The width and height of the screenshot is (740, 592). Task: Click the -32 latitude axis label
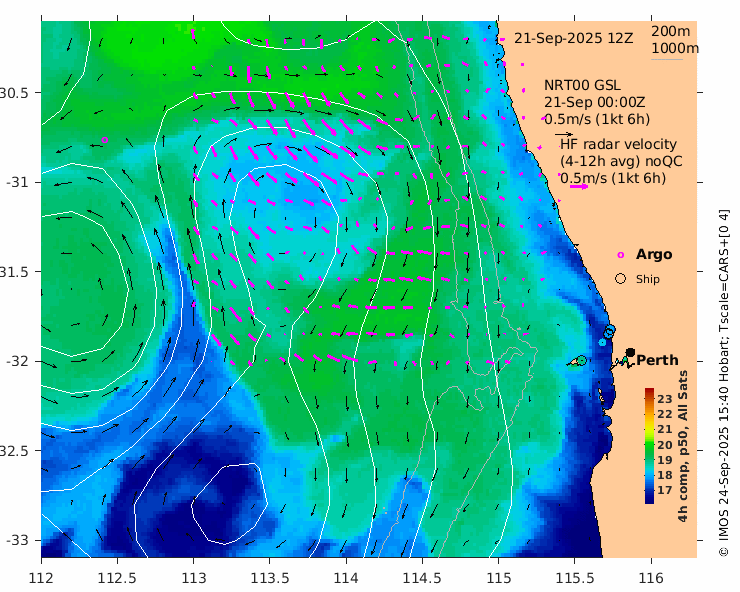click(x=17, y=361)
